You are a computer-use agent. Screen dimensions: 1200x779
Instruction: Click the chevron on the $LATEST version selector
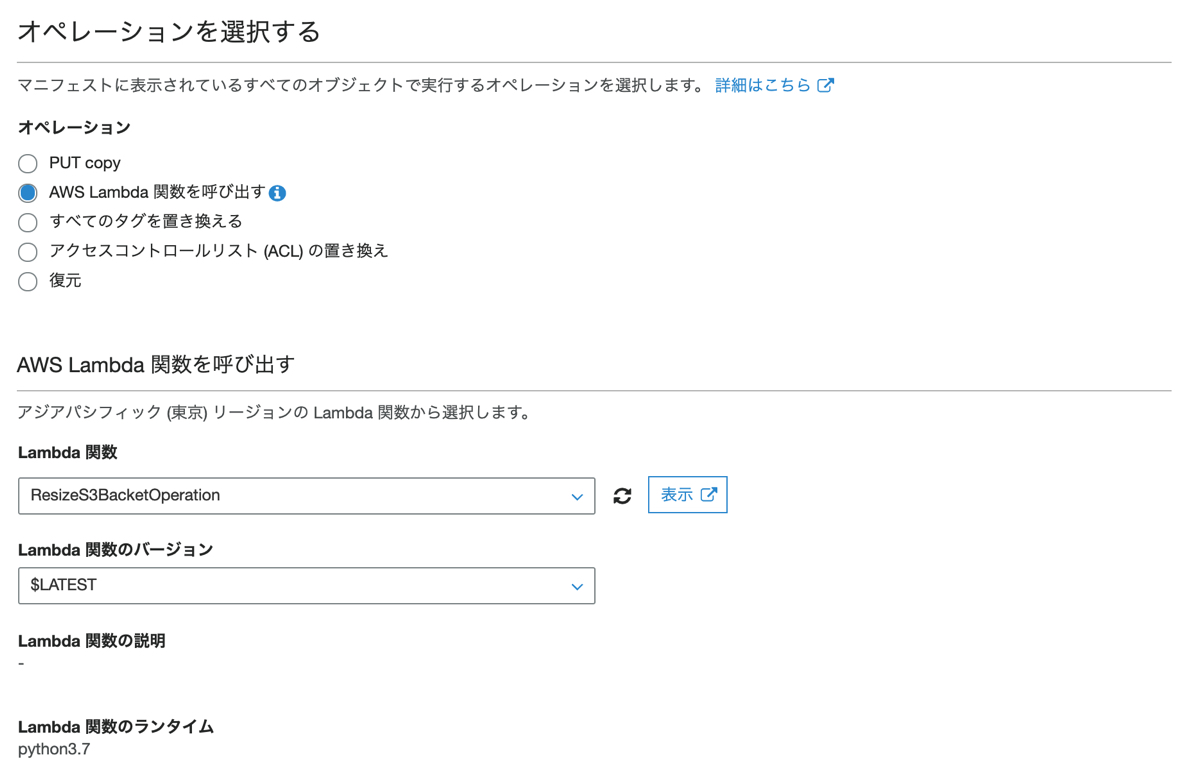[x=577, y=586]
